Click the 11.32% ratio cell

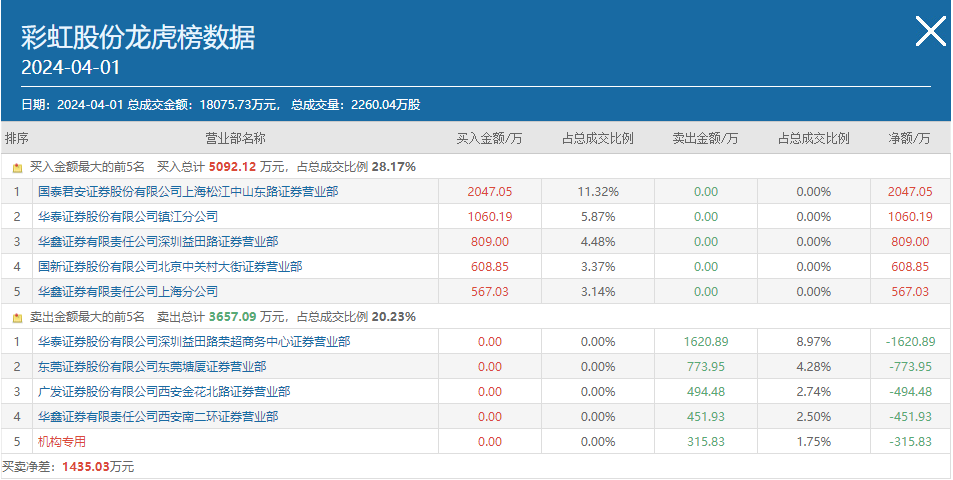(x=598, y=191)
